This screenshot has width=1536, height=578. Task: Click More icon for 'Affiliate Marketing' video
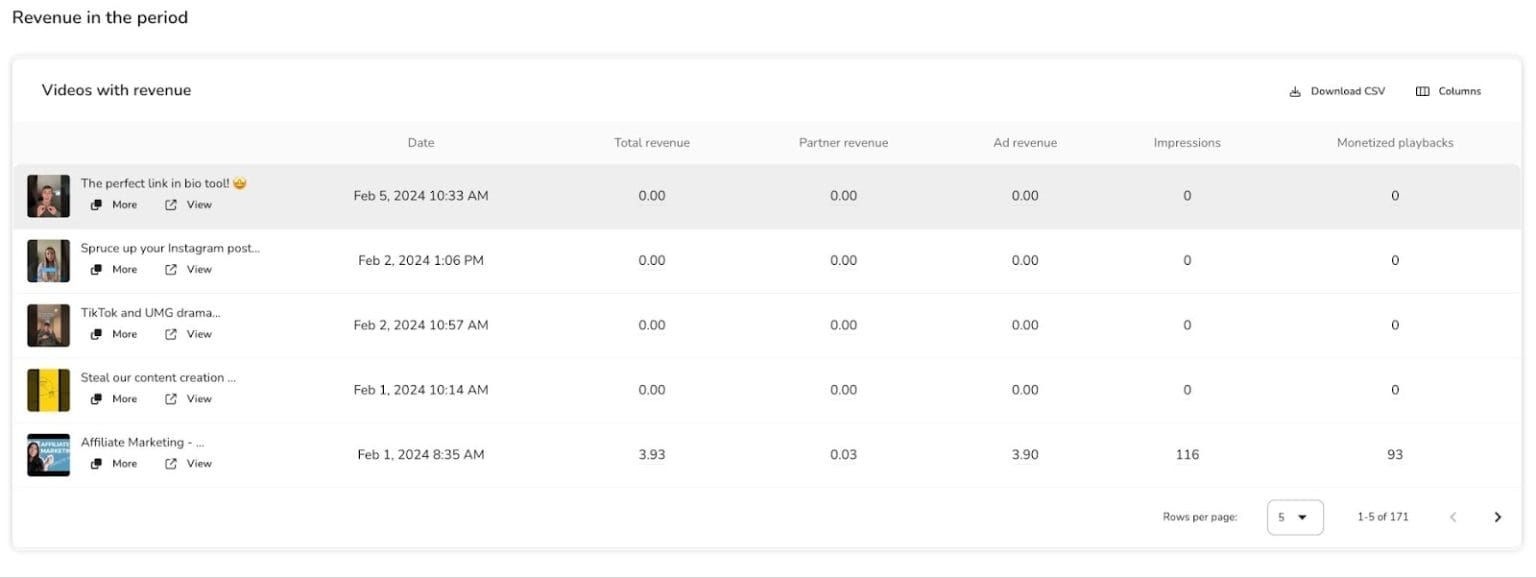point(97,464)
